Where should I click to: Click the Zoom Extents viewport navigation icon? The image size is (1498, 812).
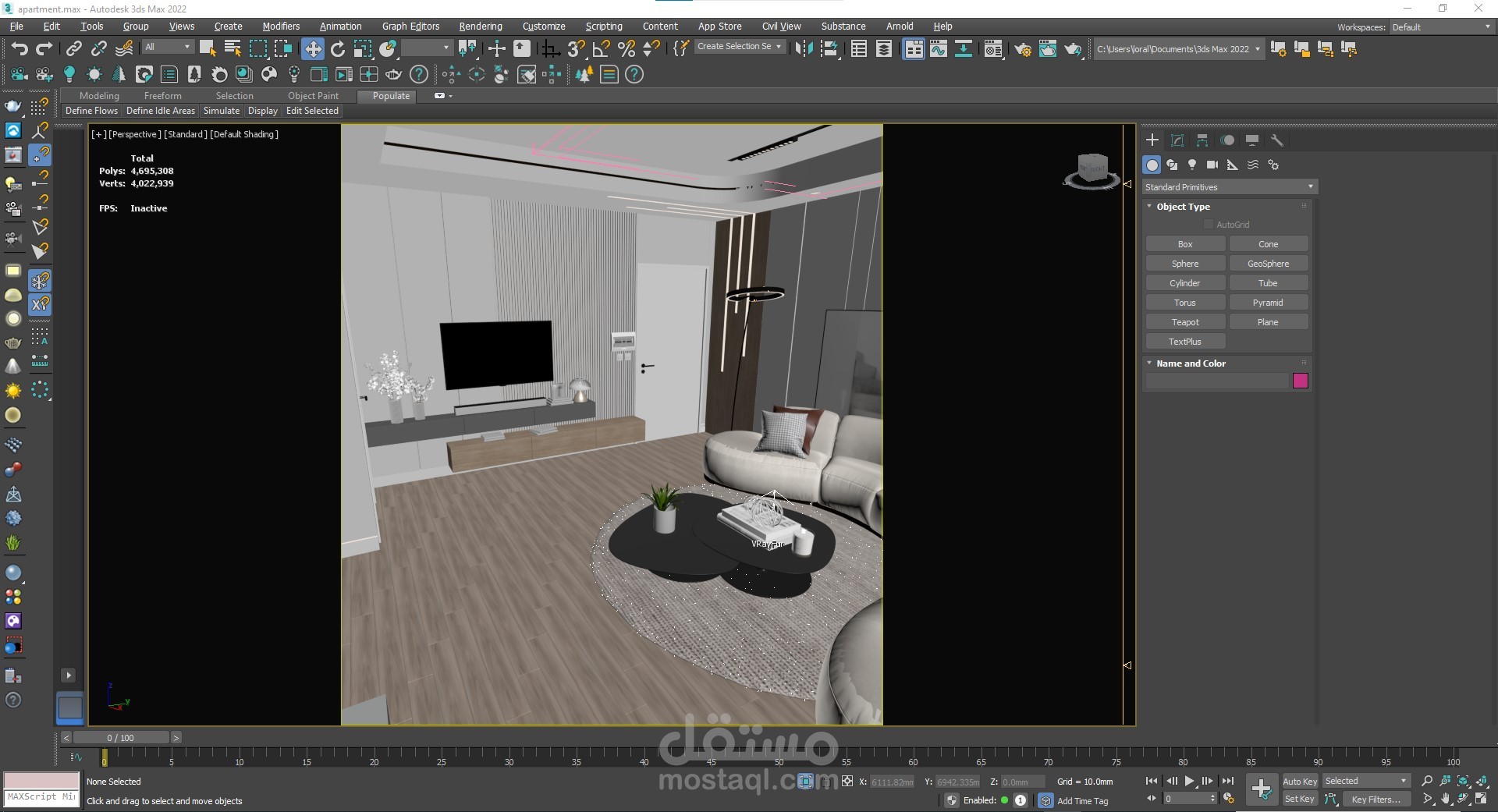click(1463, 781)
